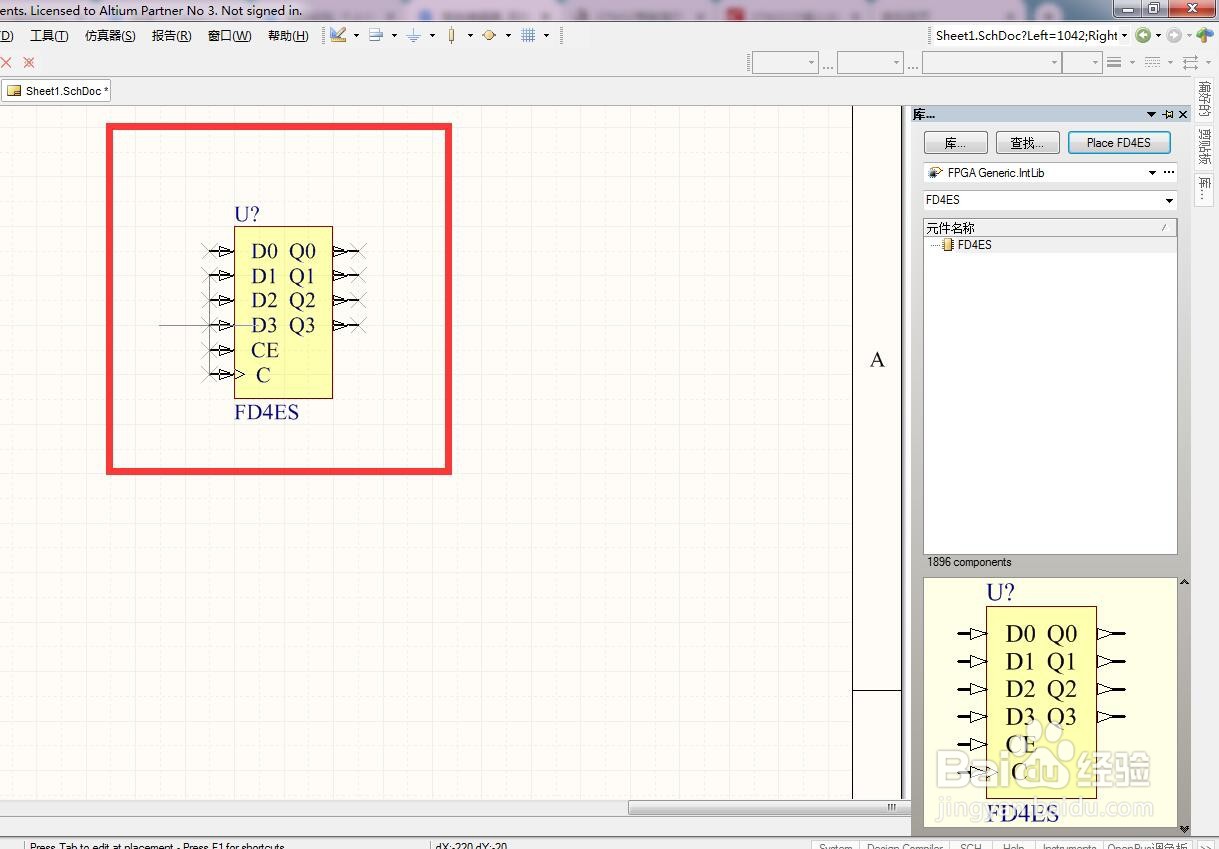
Task: Open the 仿真器(S) menu
Action: (110, 35)
